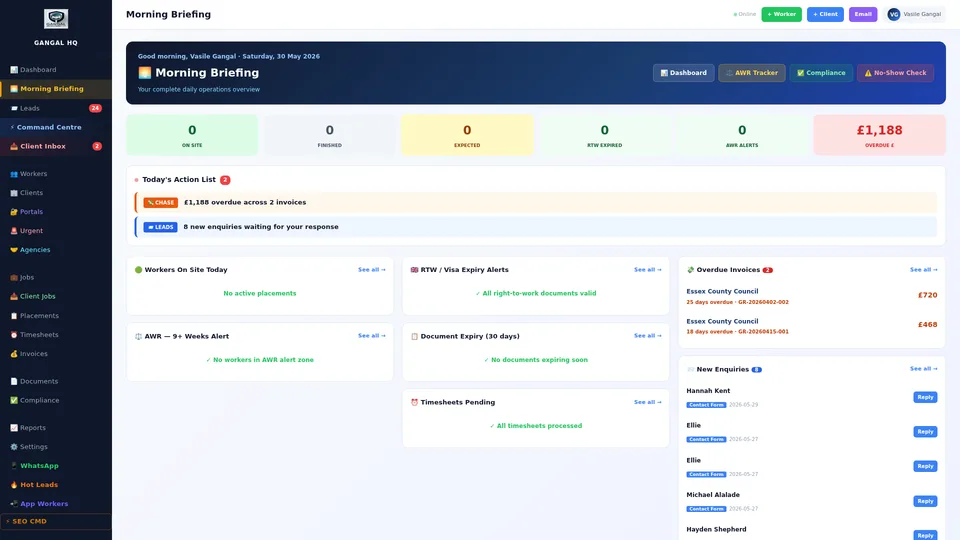Click the Agencies sidebar icon
The width and height of the screenshot is (960, 540).
[x=14, y=250]
